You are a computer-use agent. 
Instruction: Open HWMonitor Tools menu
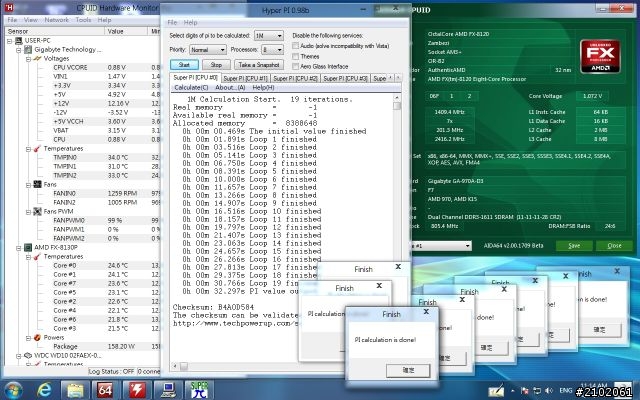[83, 20]
